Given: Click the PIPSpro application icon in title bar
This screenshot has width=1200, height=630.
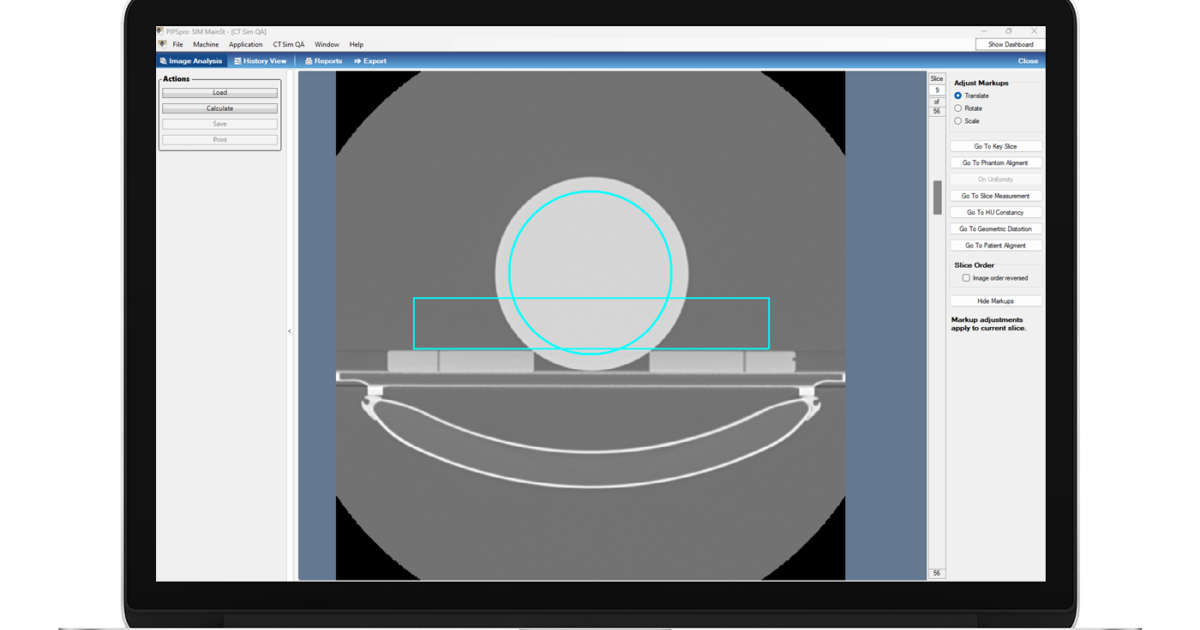Looking at the screenshot, I should point(158,29).
